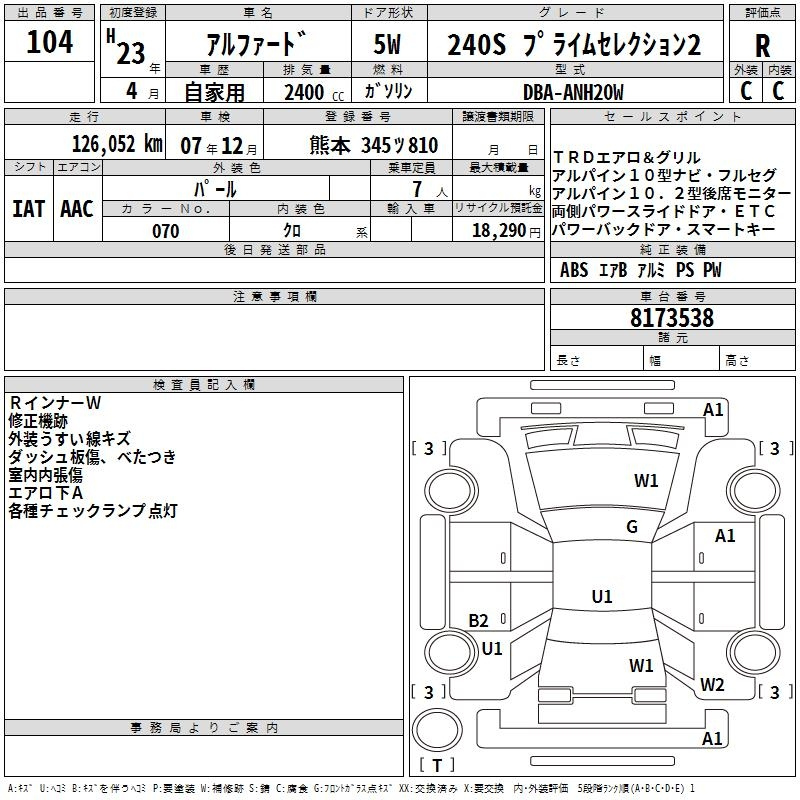Select door type value 5W
Viewport: 800px width, 800px height.
coord(387,44)
